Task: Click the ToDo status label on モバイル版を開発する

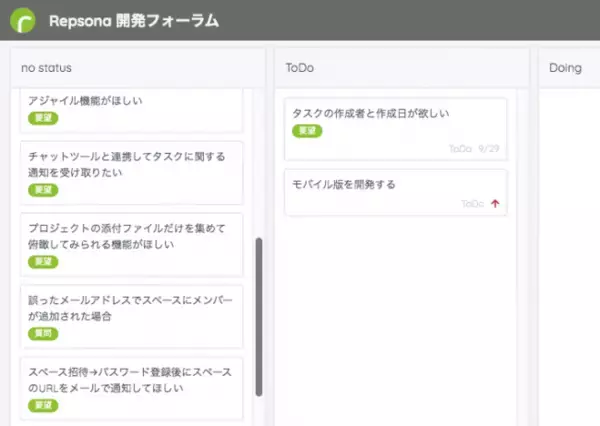Action: point(472,203)
